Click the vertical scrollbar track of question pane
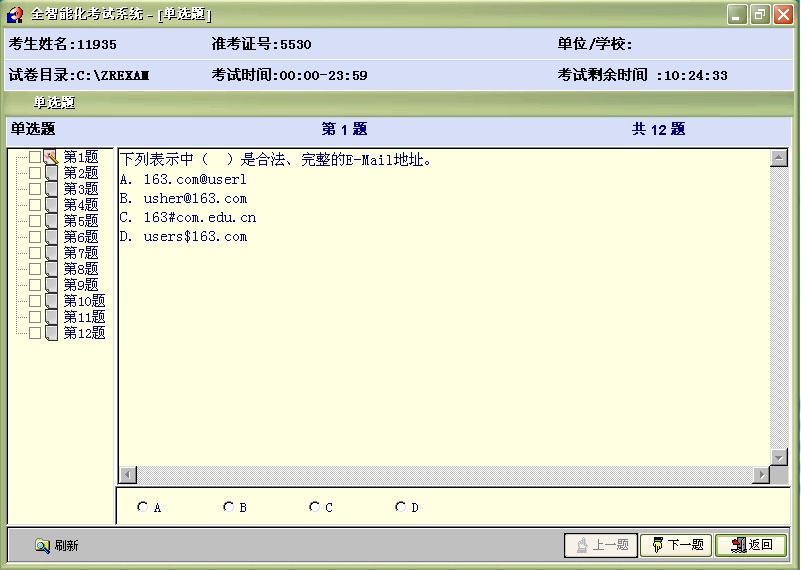Viewport: 801px width, 570px height. tap(779, 307)
